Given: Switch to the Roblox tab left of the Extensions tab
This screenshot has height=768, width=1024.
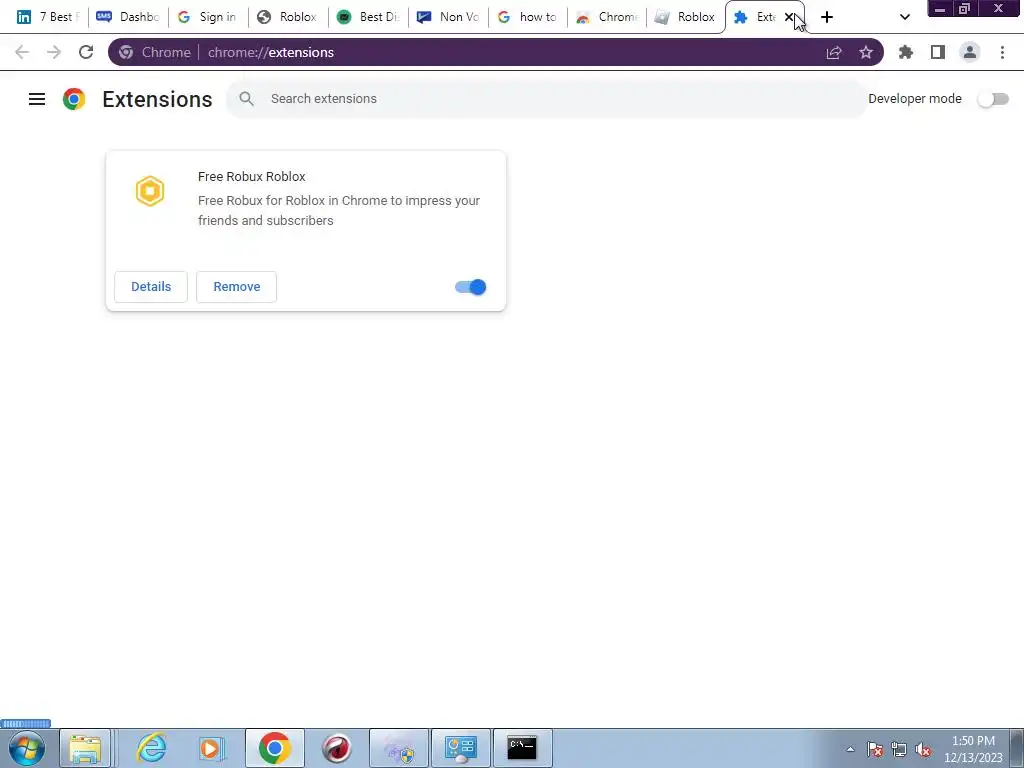Looking at the screenshot, I should [686, 17].
